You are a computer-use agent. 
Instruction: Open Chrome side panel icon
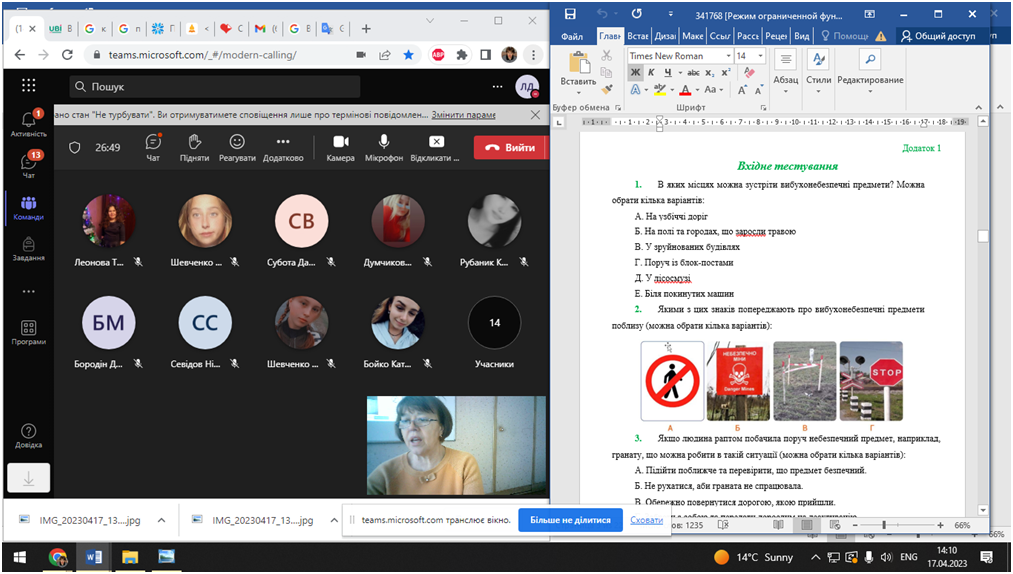[x=485, y=55]
